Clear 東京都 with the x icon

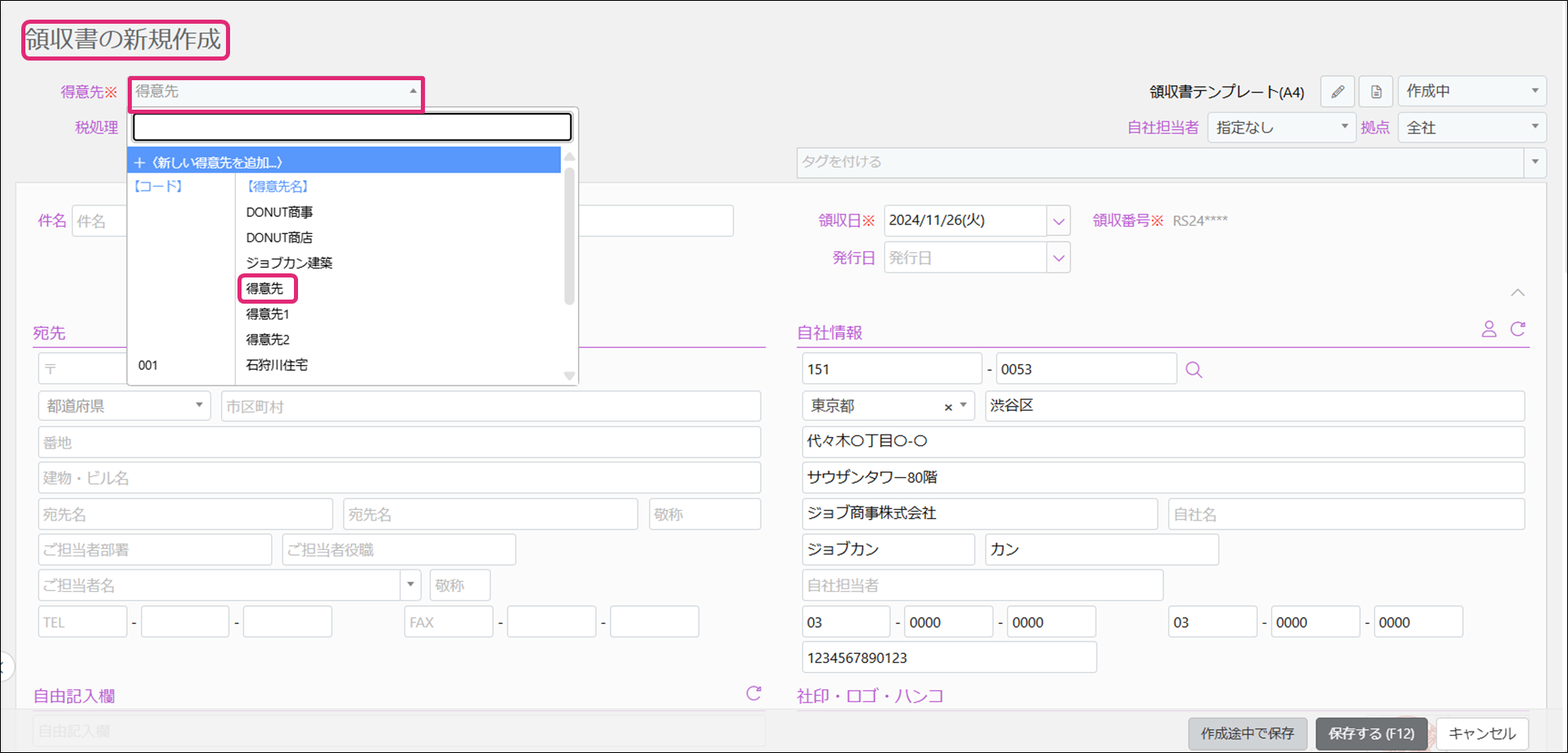948,407
